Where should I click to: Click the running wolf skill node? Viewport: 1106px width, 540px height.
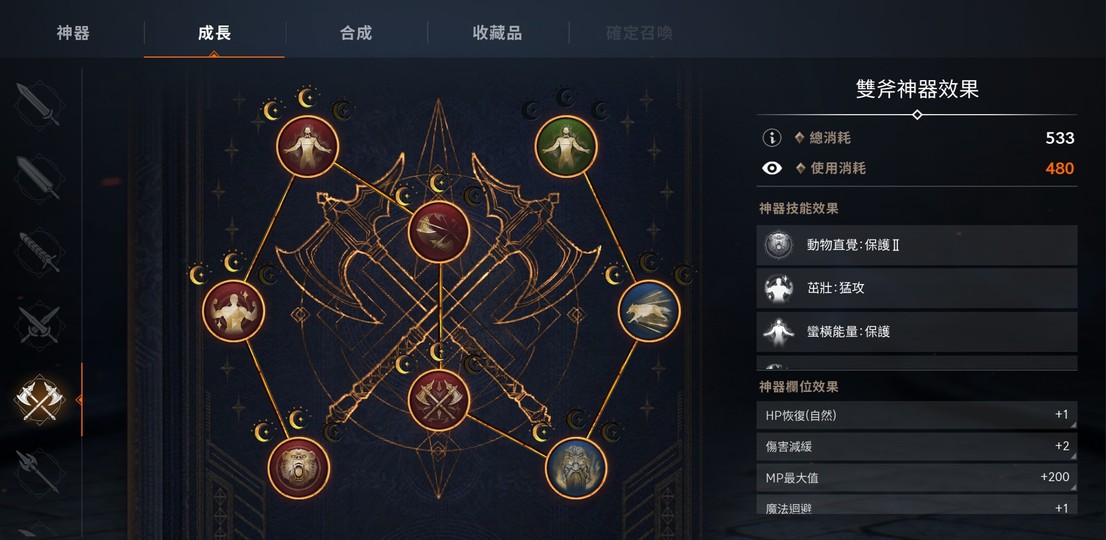(649, 311)
